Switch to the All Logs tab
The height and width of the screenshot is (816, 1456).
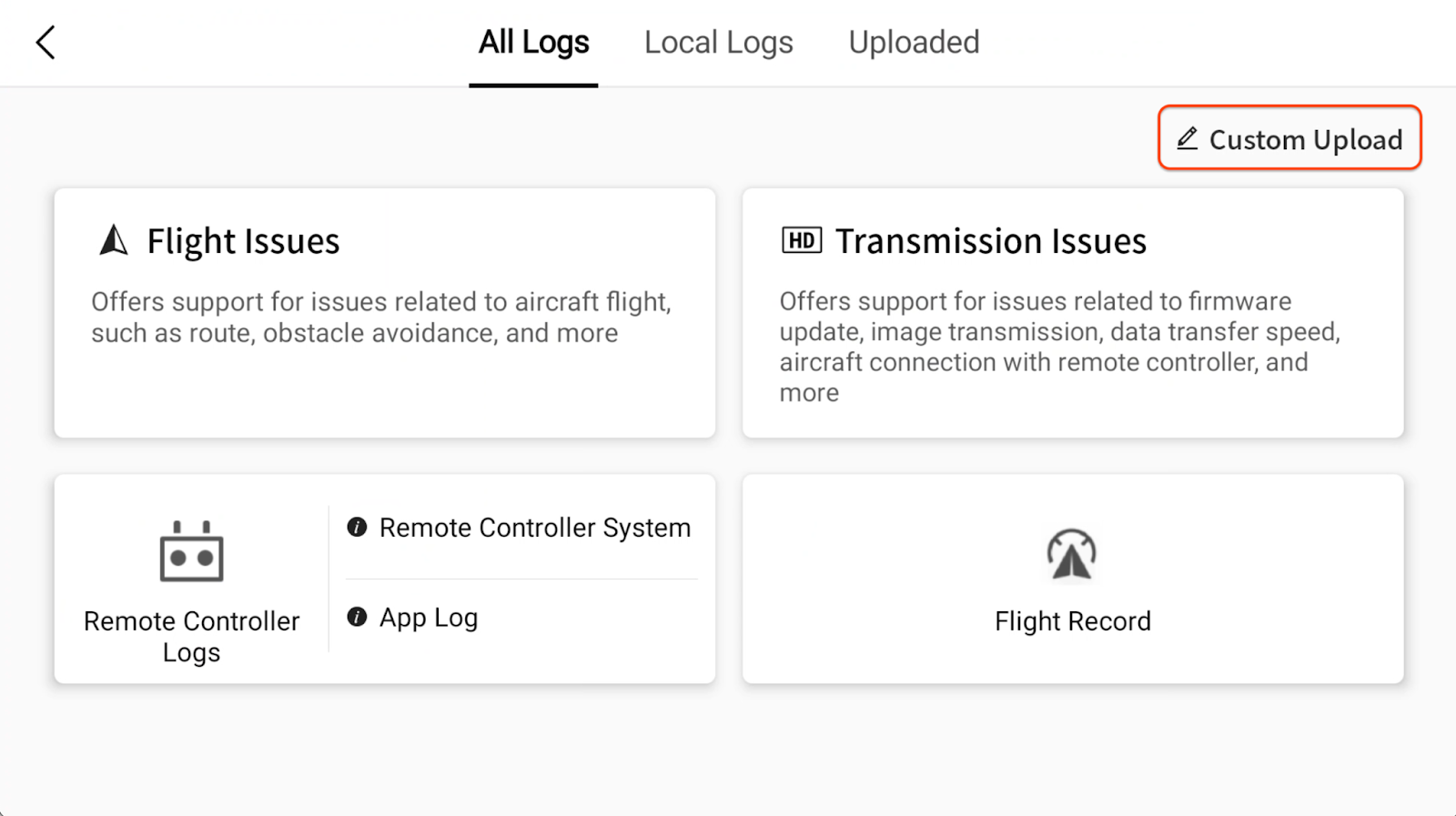(534, 43)
